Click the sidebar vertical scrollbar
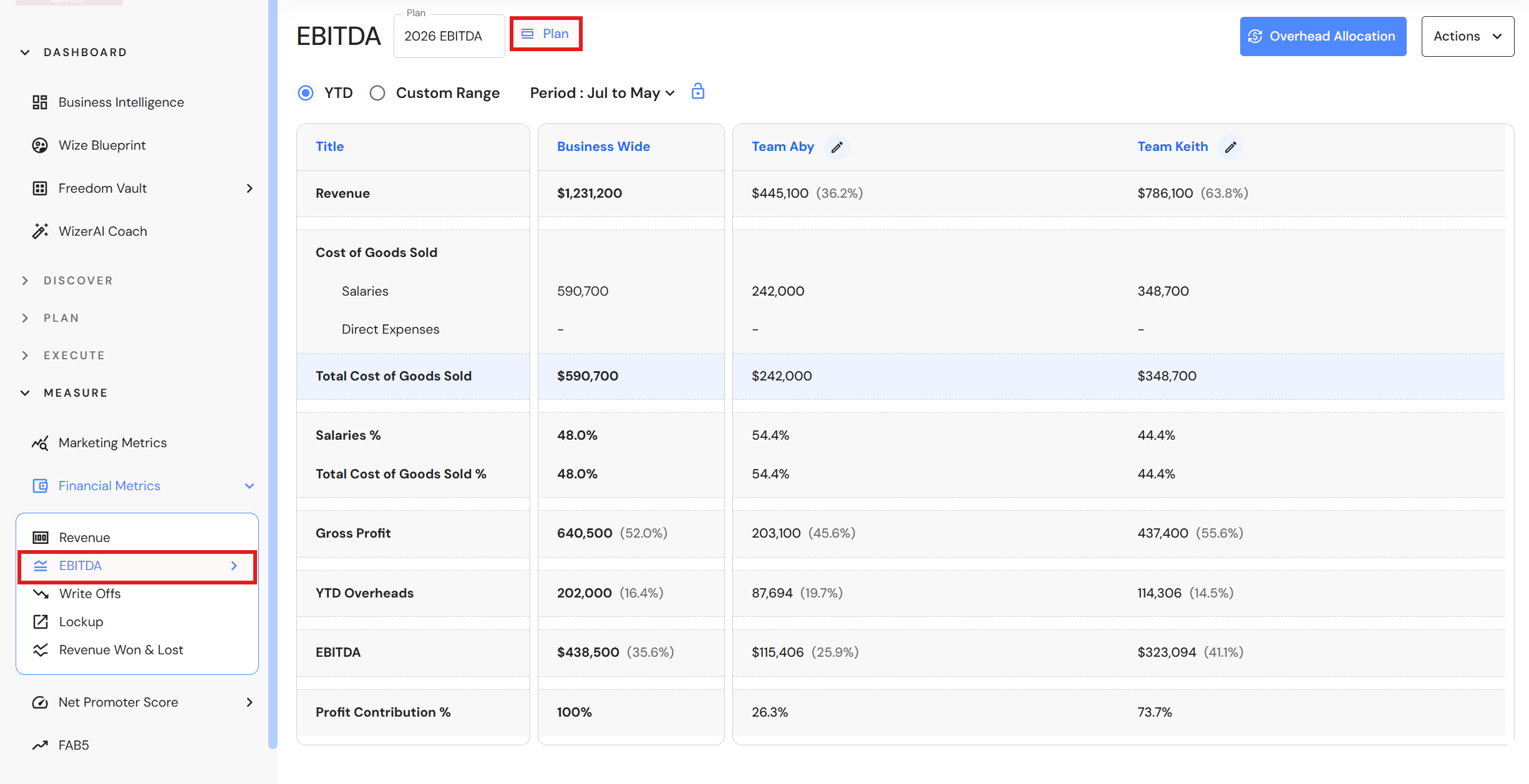This screenshot has width=1529, height=784. (x=273, y=374)
